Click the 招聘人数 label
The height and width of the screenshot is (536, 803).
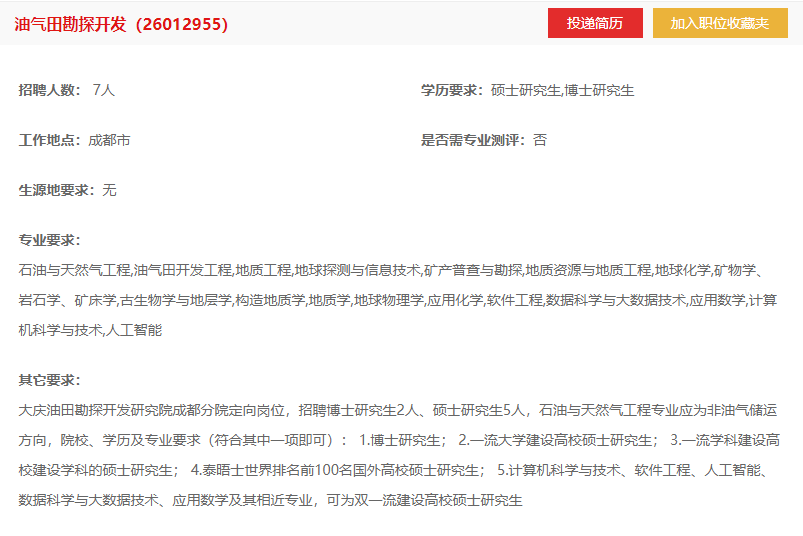pyautogui.click(x=49, y=90)
